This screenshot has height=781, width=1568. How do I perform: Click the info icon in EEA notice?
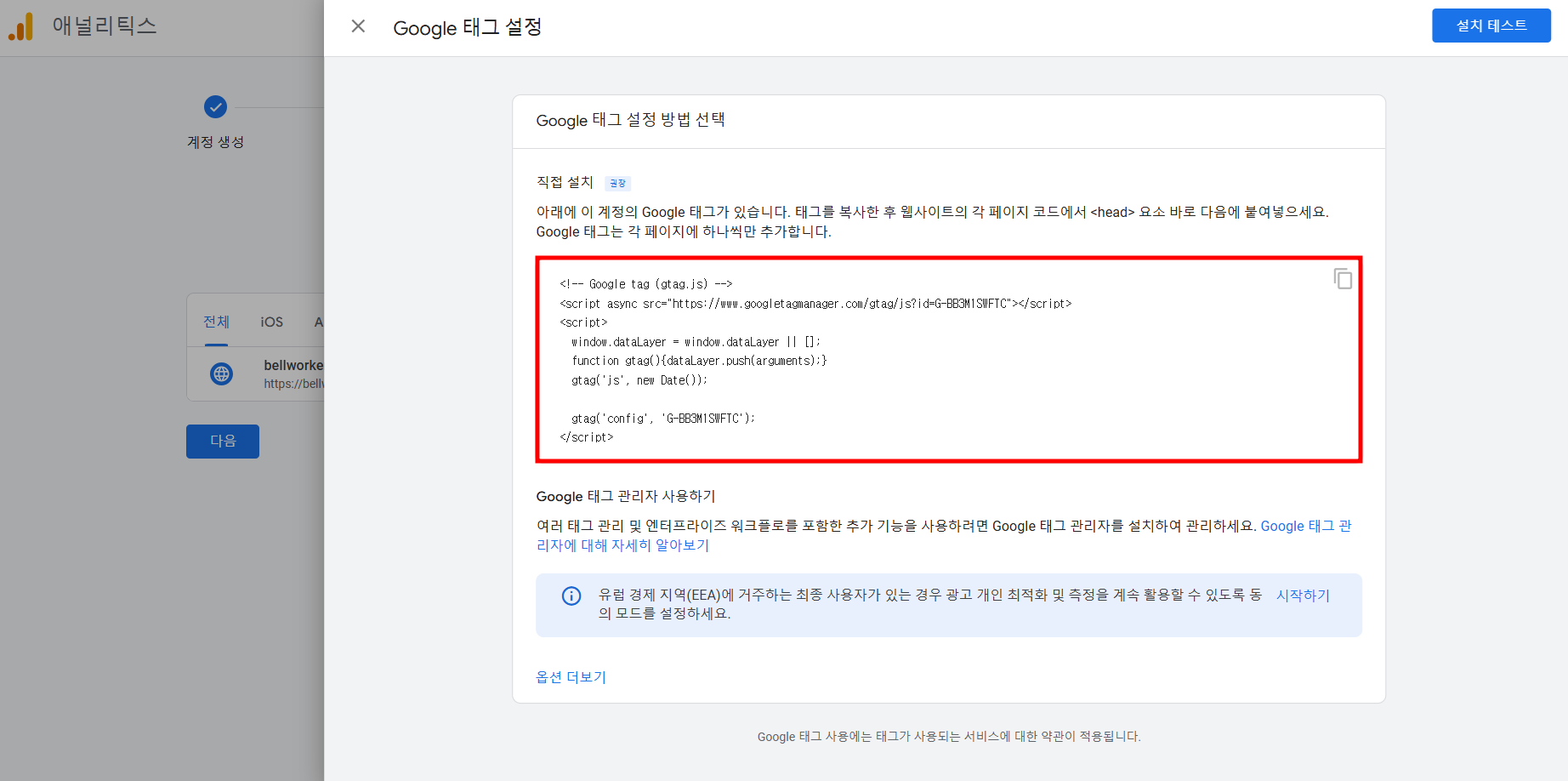[x=571, y=596]
